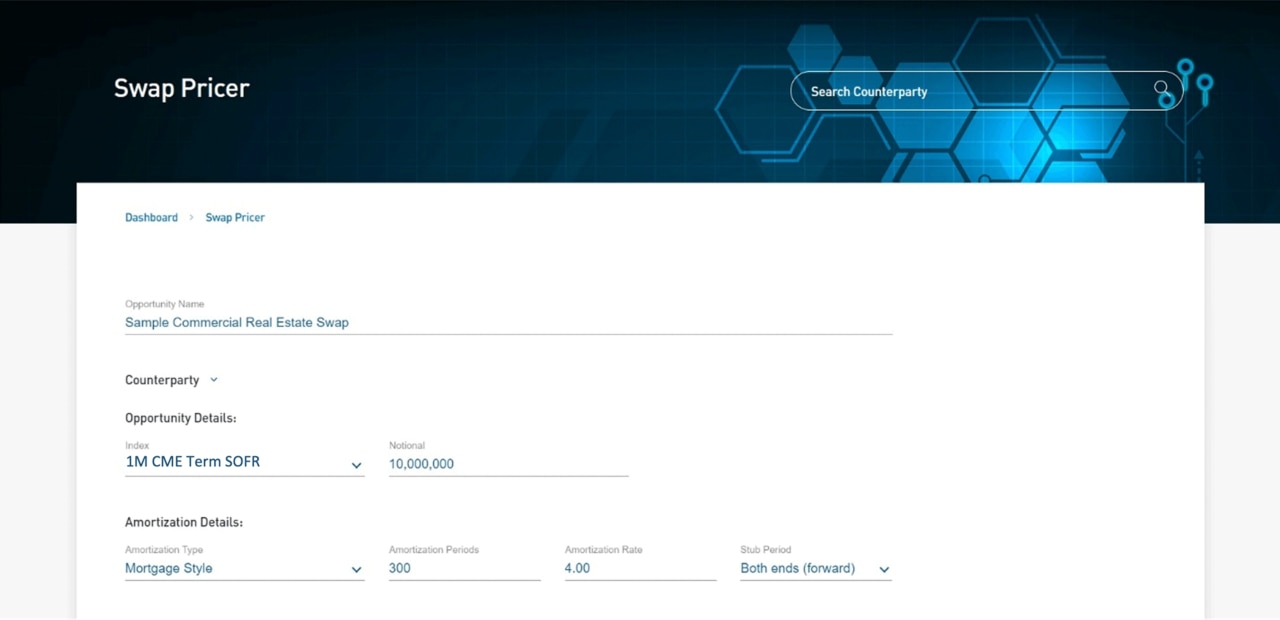Open the Index dropdown arrow
The width and height of the screenshot is (1280, 620).
click(x=356, y=465)
